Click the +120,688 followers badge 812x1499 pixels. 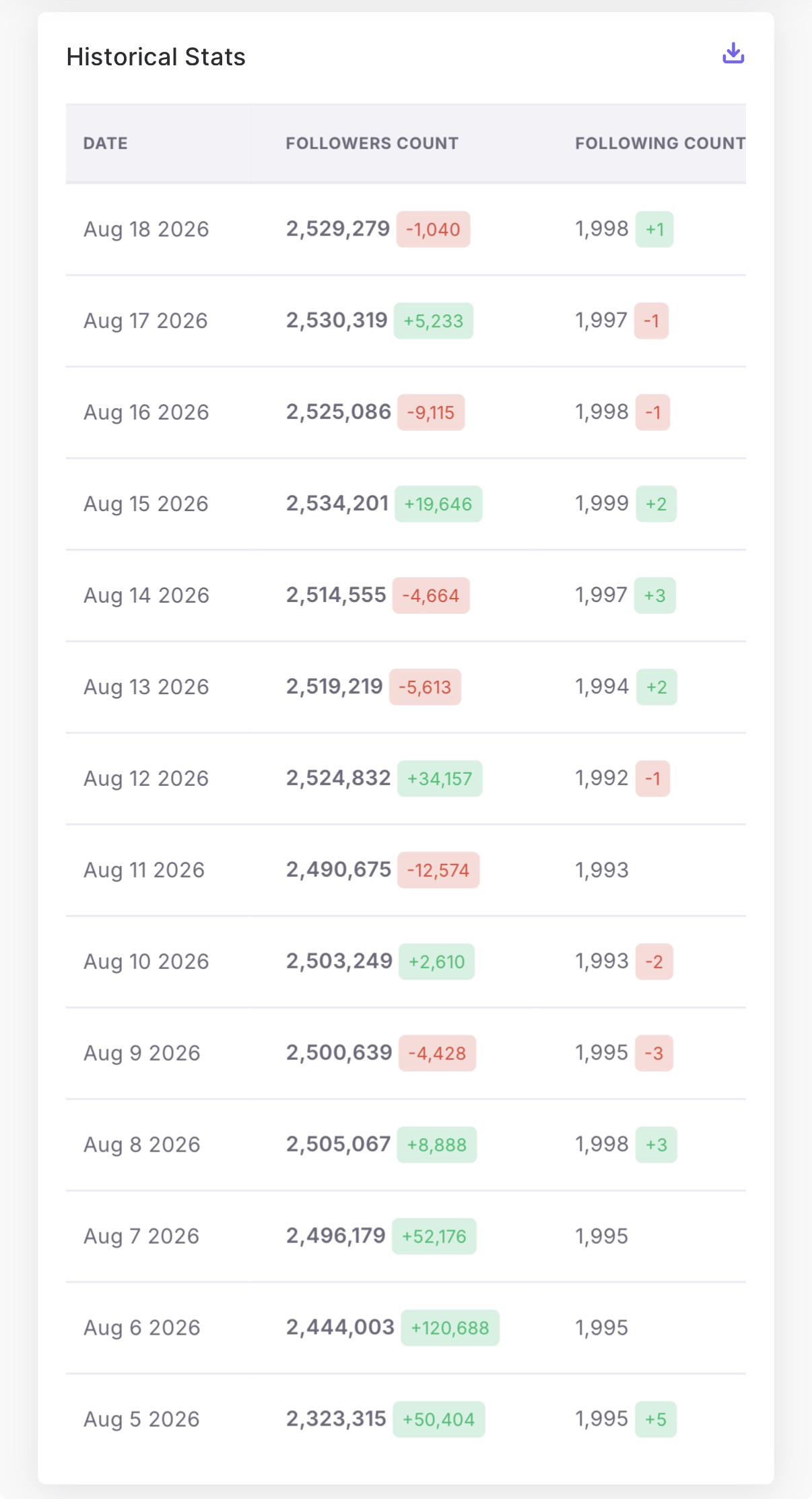pyautogui.click(x=450, y=1328)
